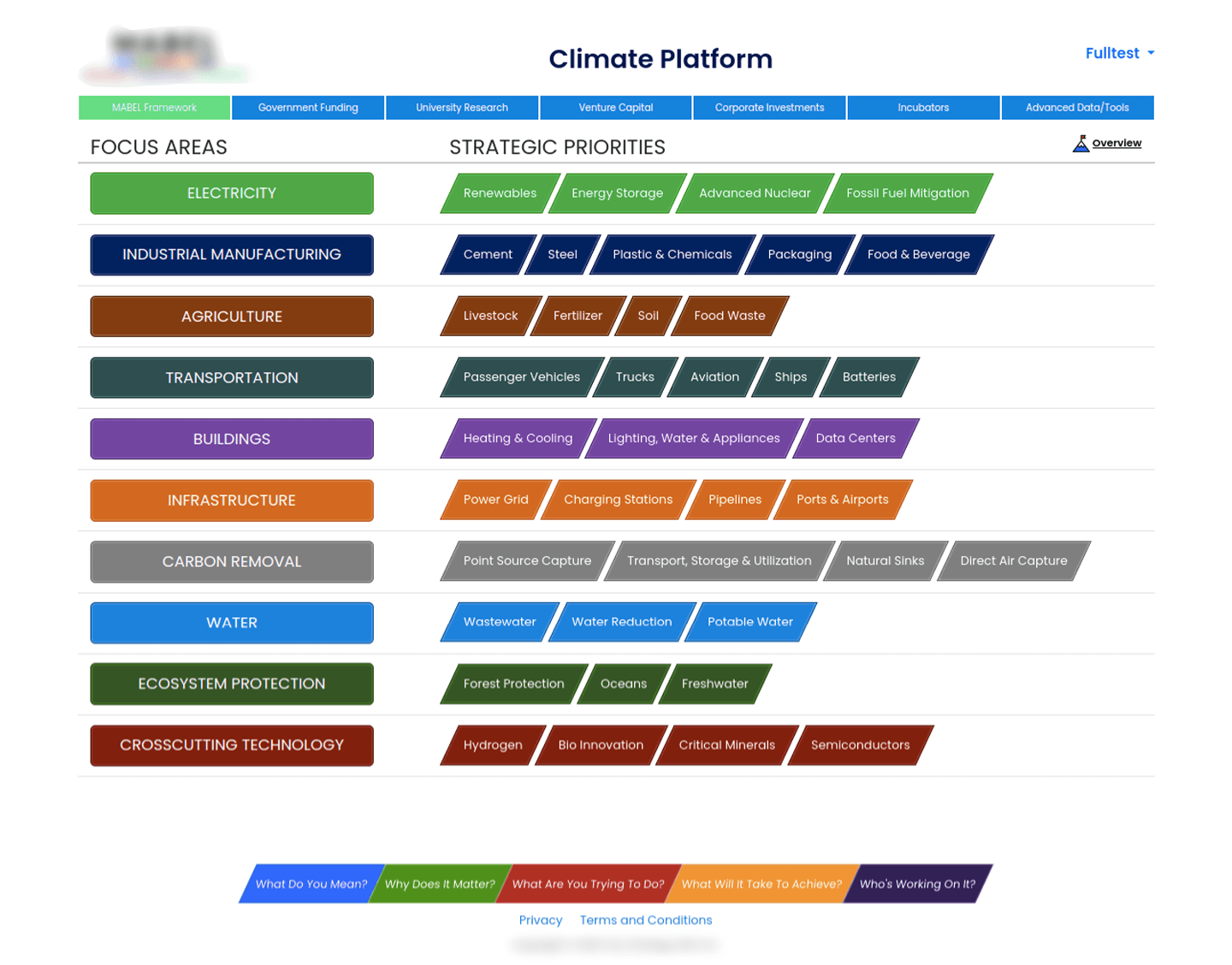
Task: Click the ELECTRICITY focus area button
Action: point(232,193)
